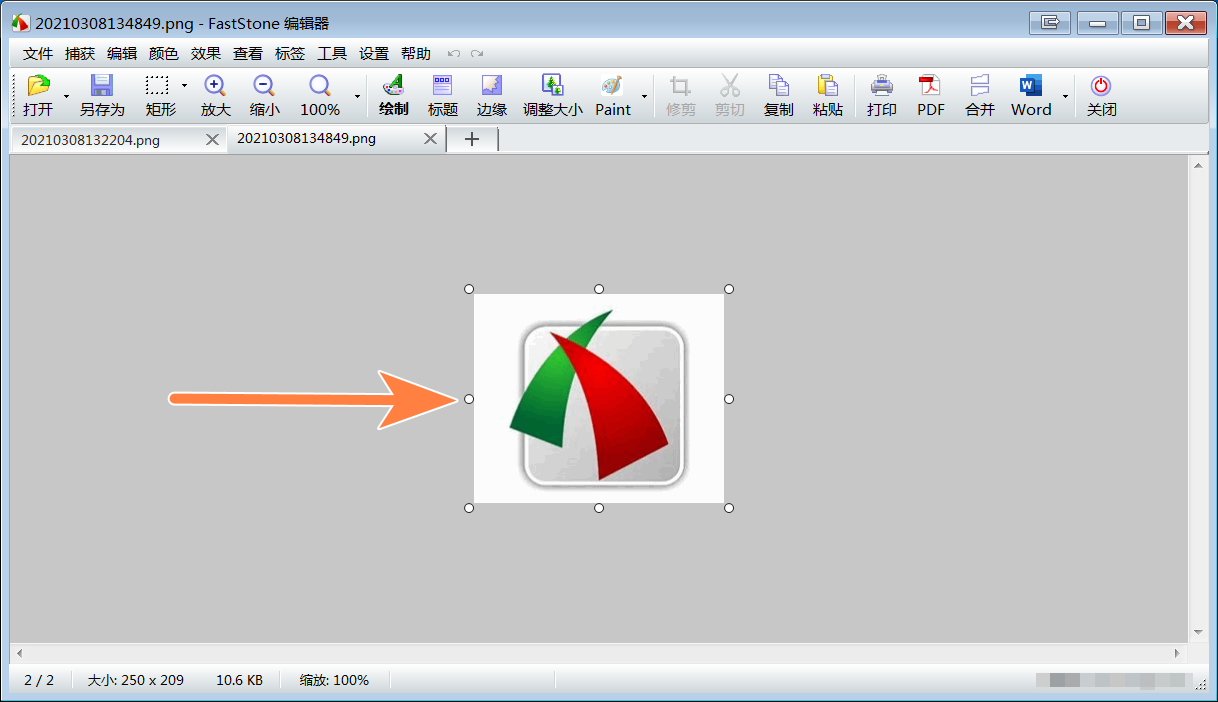Expand the 矩形 capture mode dropdown arrow
1218x702 pixels.
click(x=184, y=85)
